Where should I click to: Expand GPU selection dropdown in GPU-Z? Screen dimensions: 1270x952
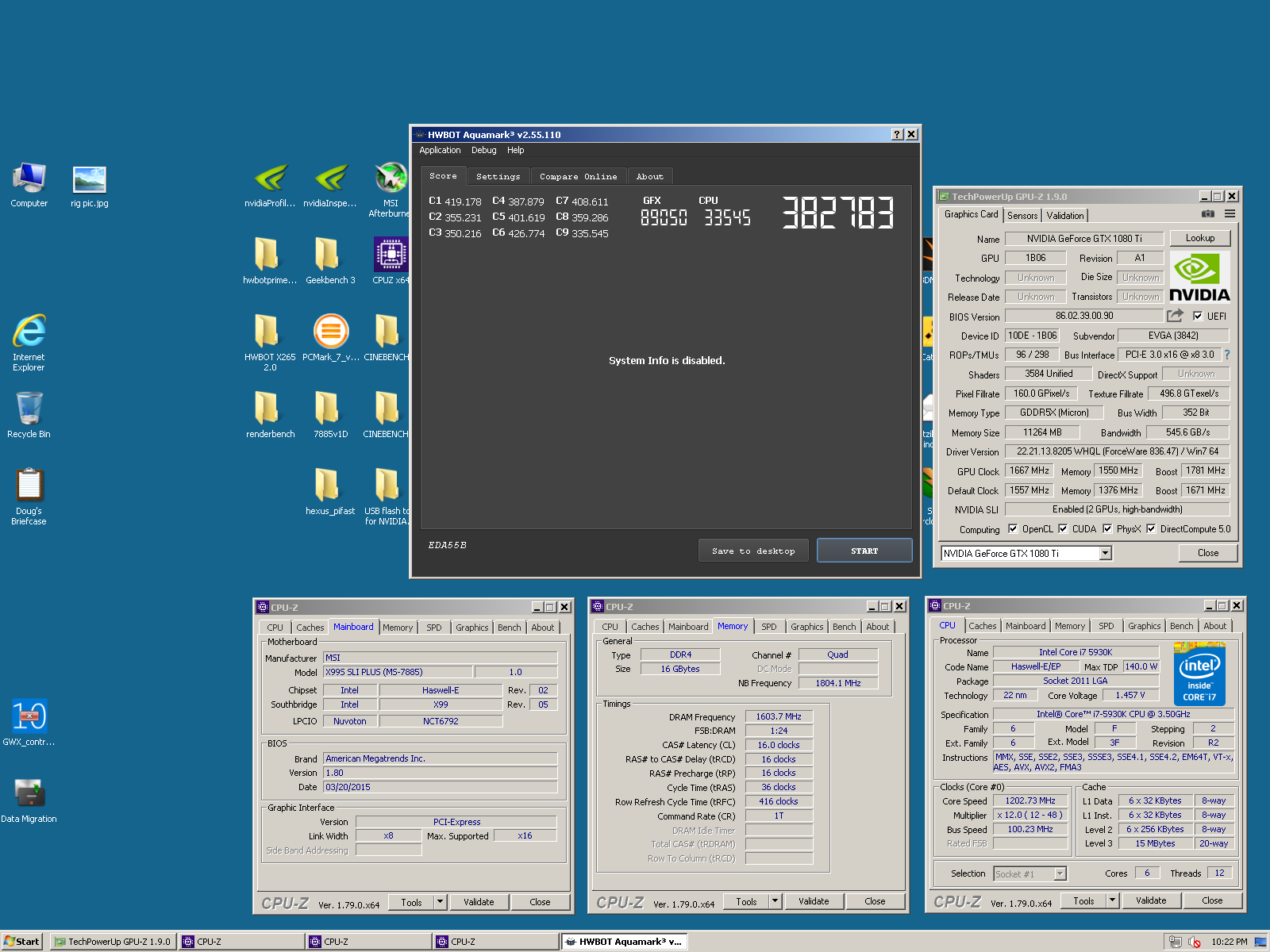1105,554
